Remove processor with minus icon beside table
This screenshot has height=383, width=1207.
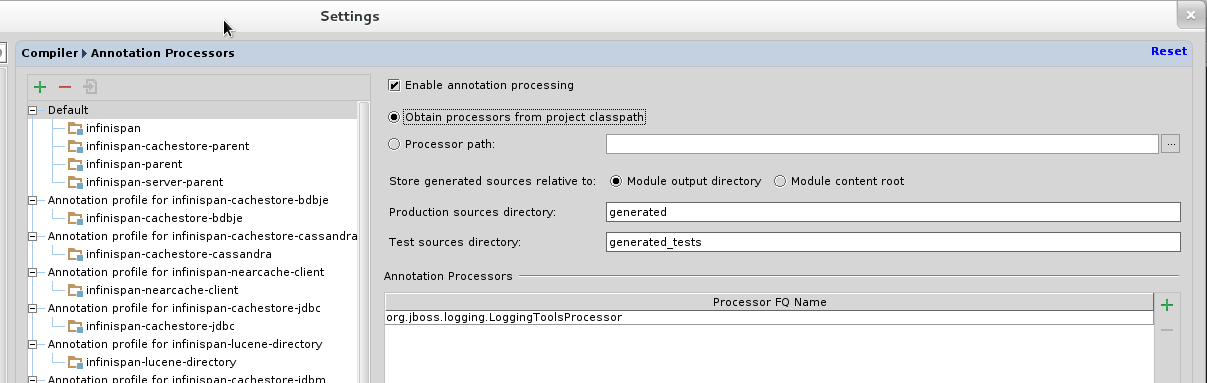click(x=1167, y=330)
